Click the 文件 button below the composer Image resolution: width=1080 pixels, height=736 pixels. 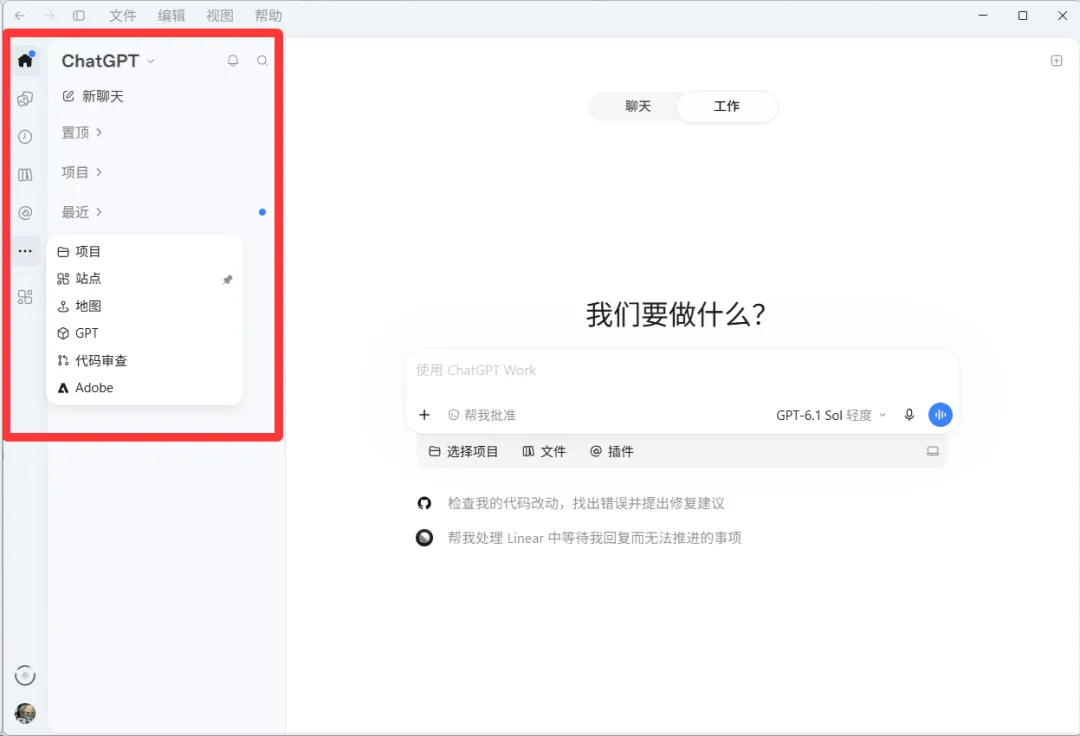point(544,452)
